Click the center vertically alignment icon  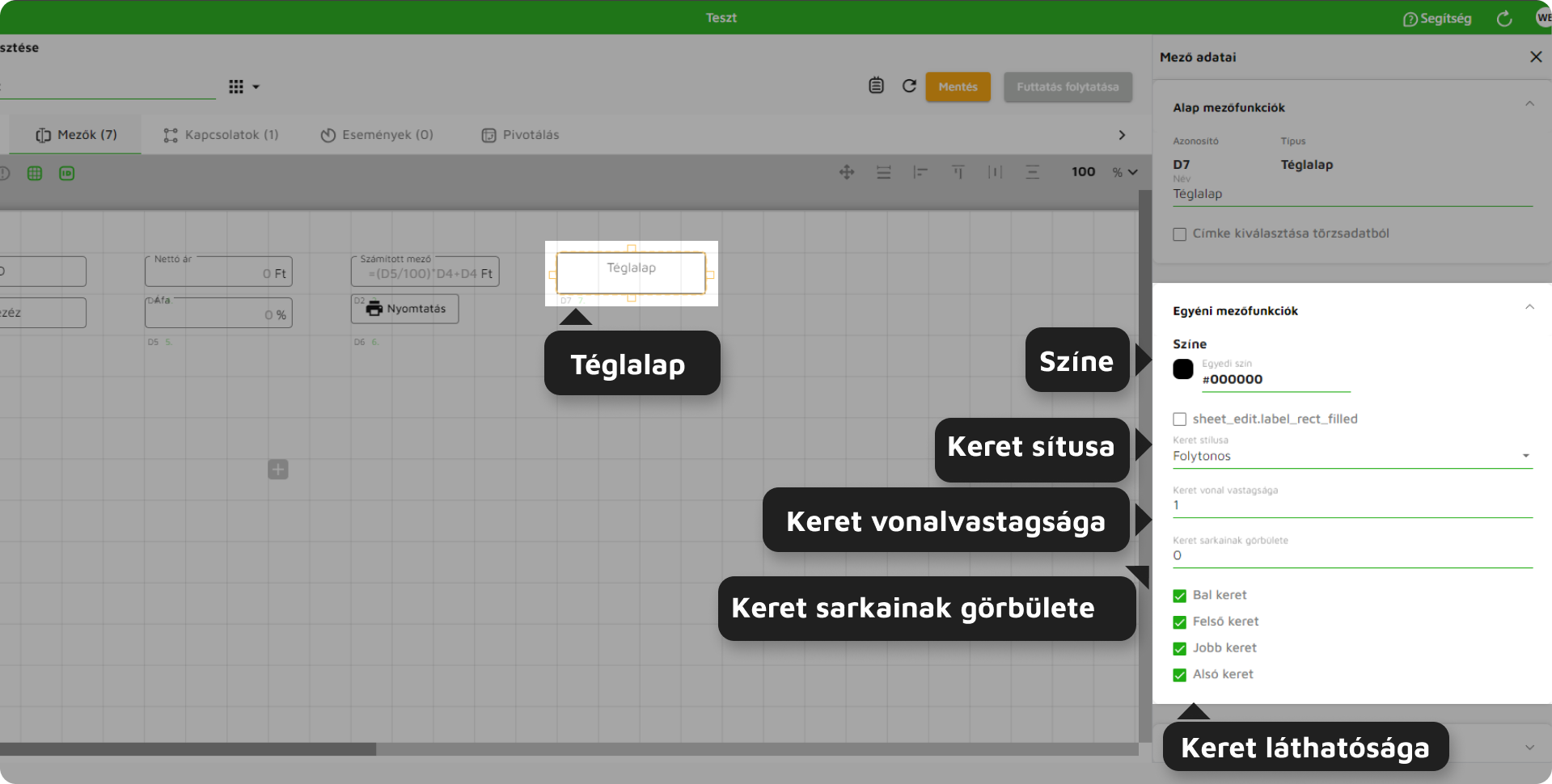click(1032, 172)
